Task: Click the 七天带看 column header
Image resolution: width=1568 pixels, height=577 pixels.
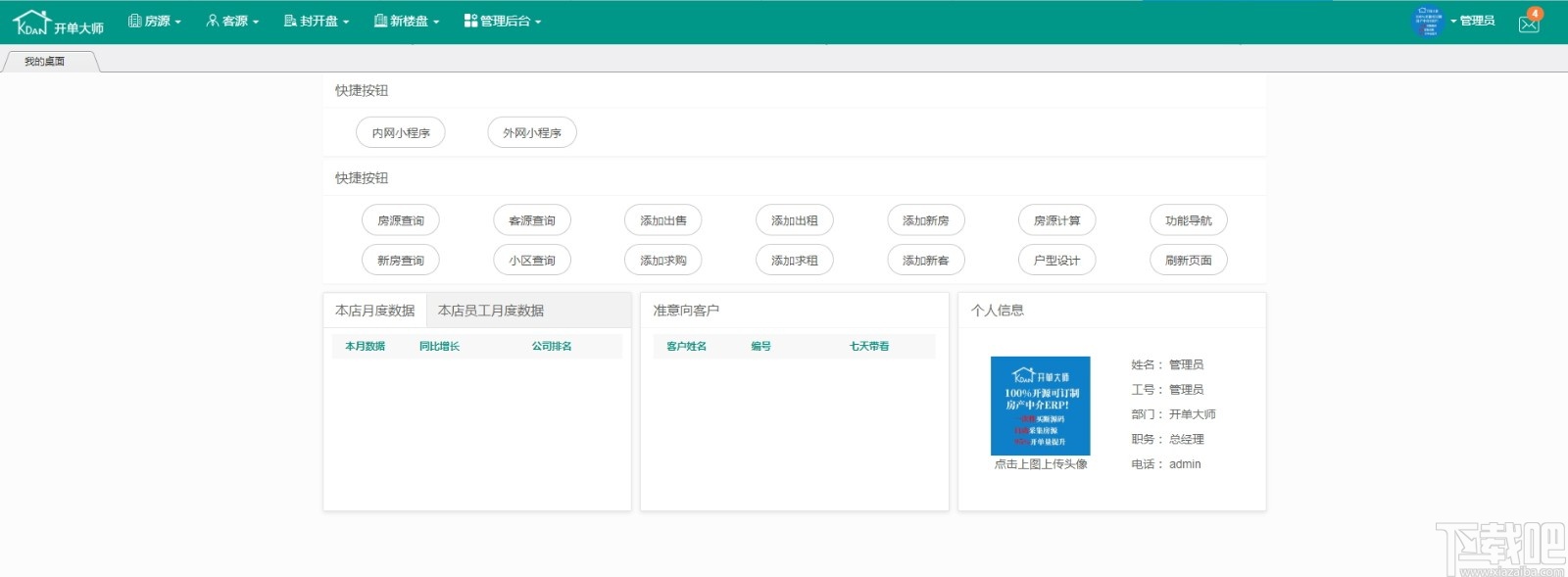Action: [869, 347]
